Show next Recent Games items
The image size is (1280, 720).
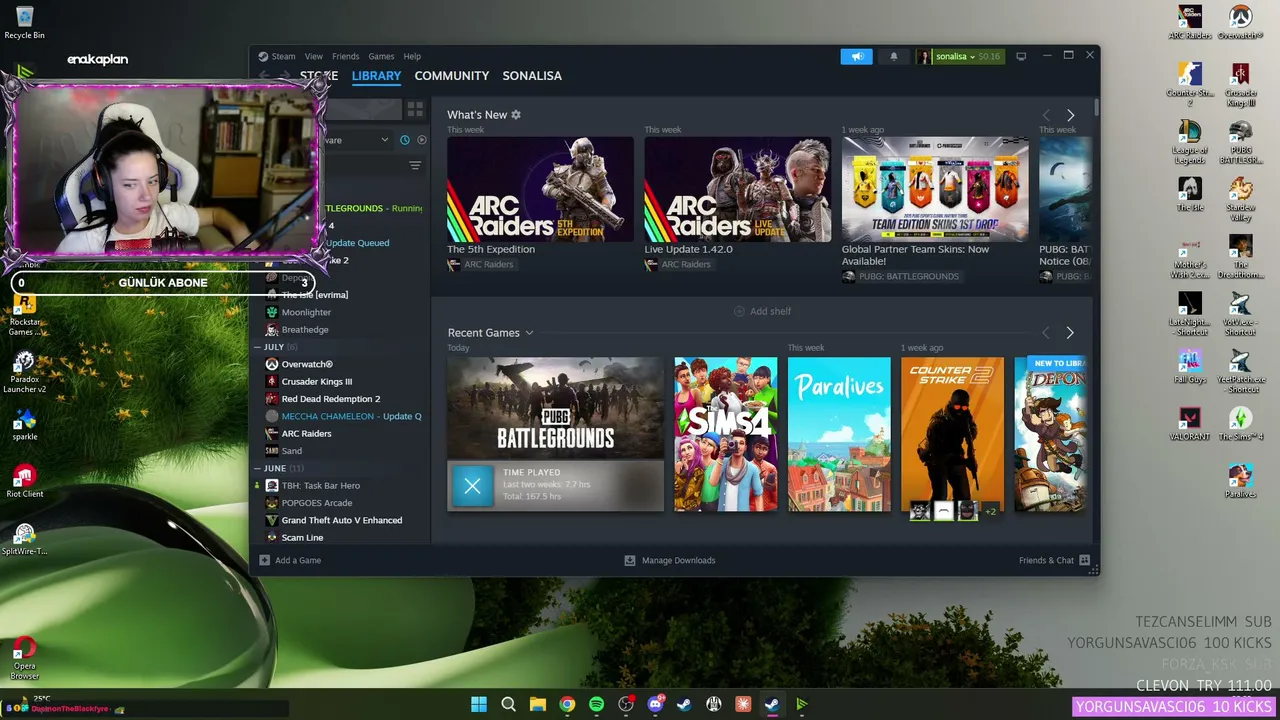(1070, 333)
